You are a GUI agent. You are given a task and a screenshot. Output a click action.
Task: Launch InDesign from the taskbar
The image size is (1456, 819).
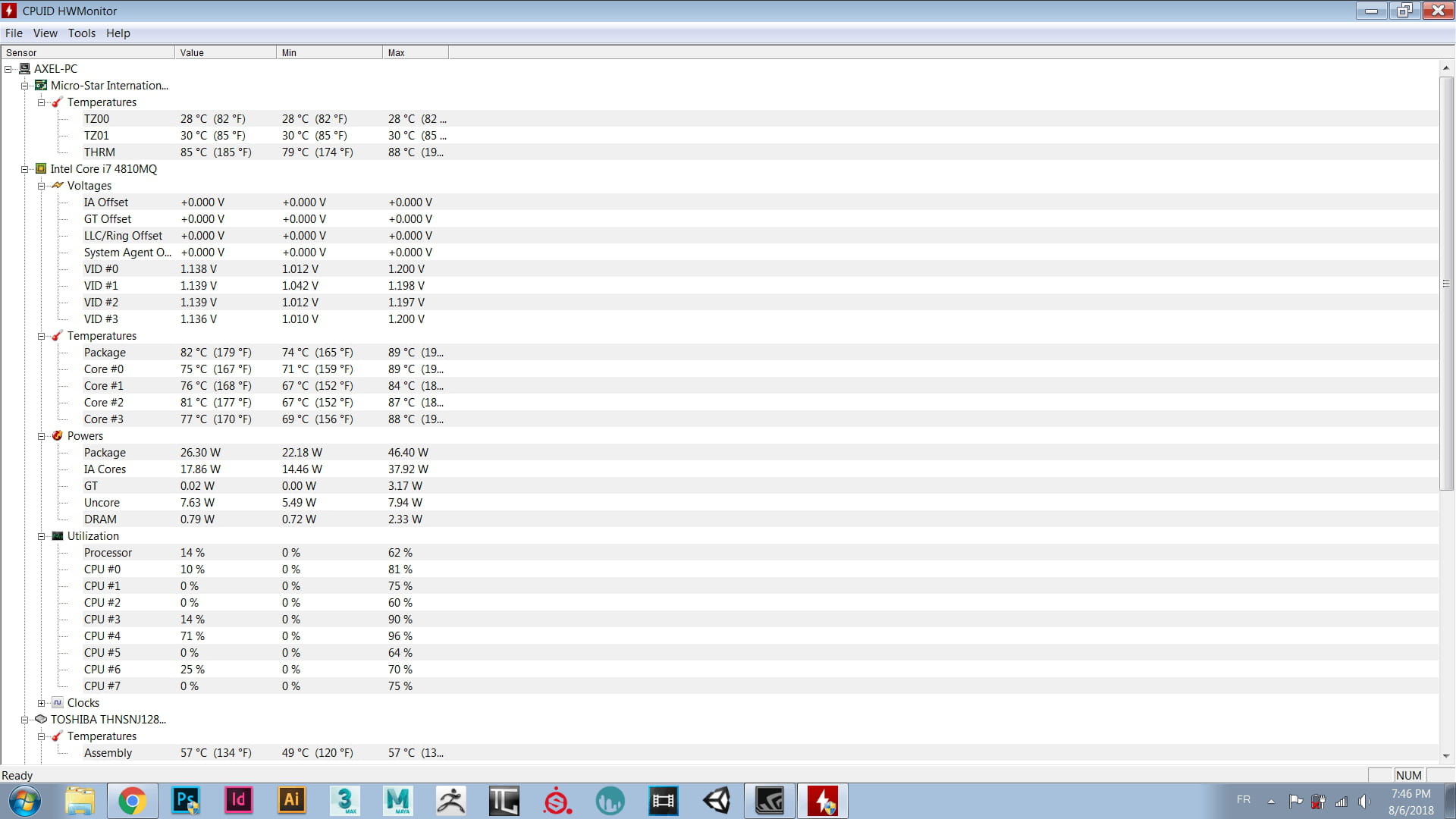point(238,801)
